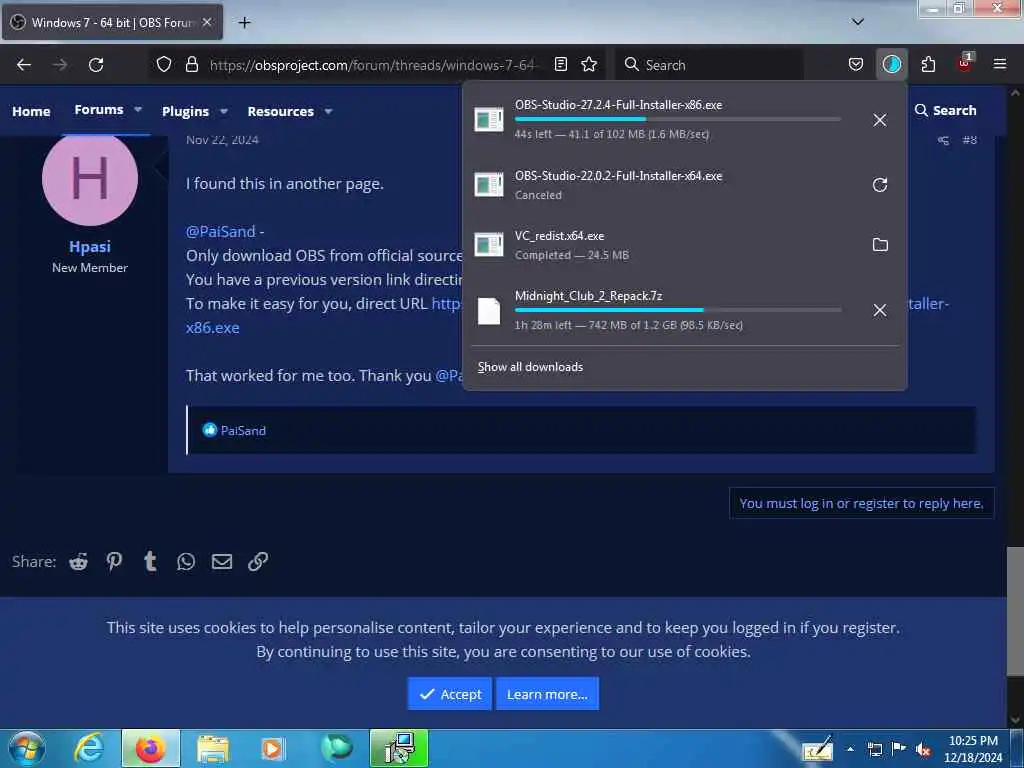
Task: Click Learn more about cookies
Action: 547,694
